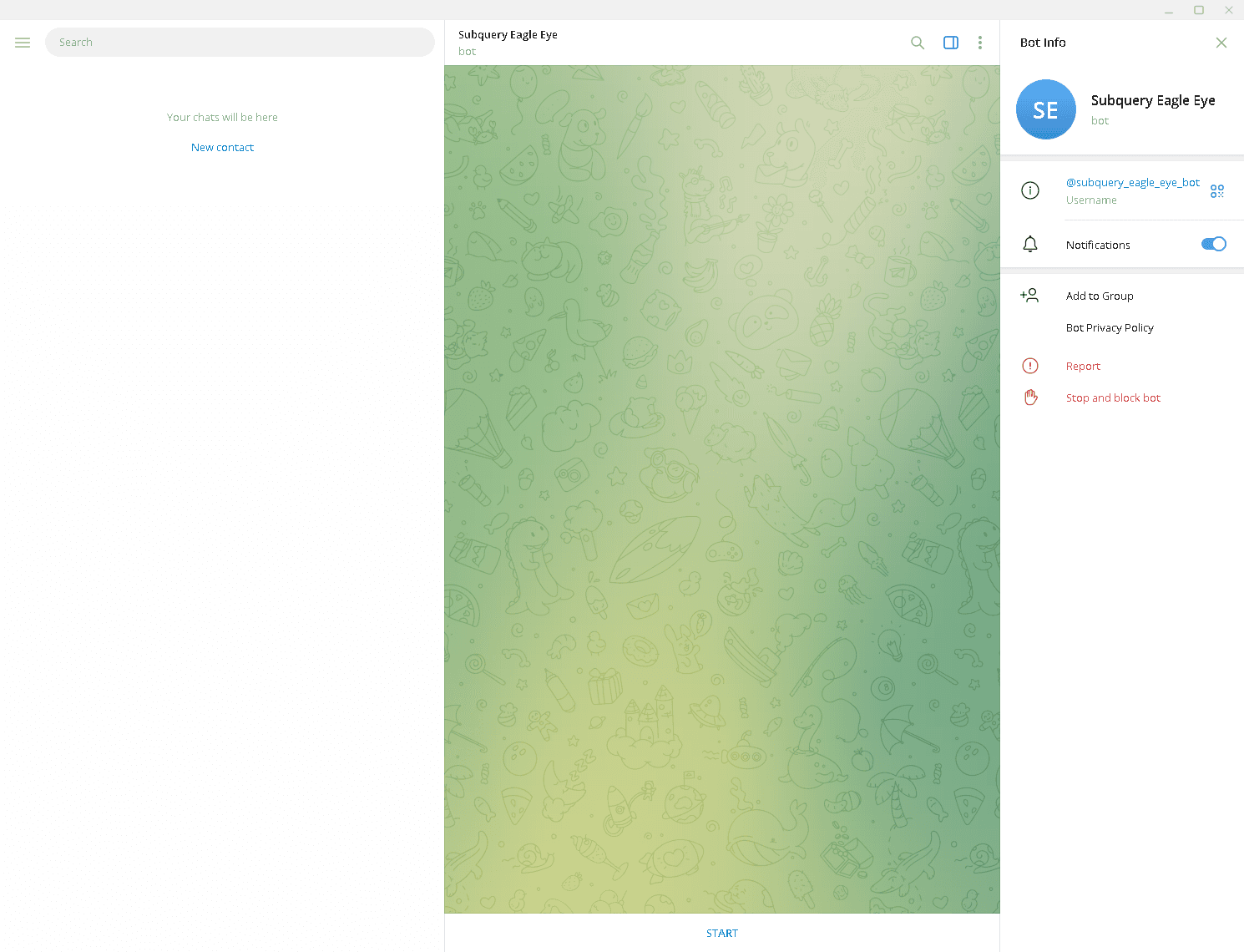Minimize the Telegram window

coord(1169,10)
